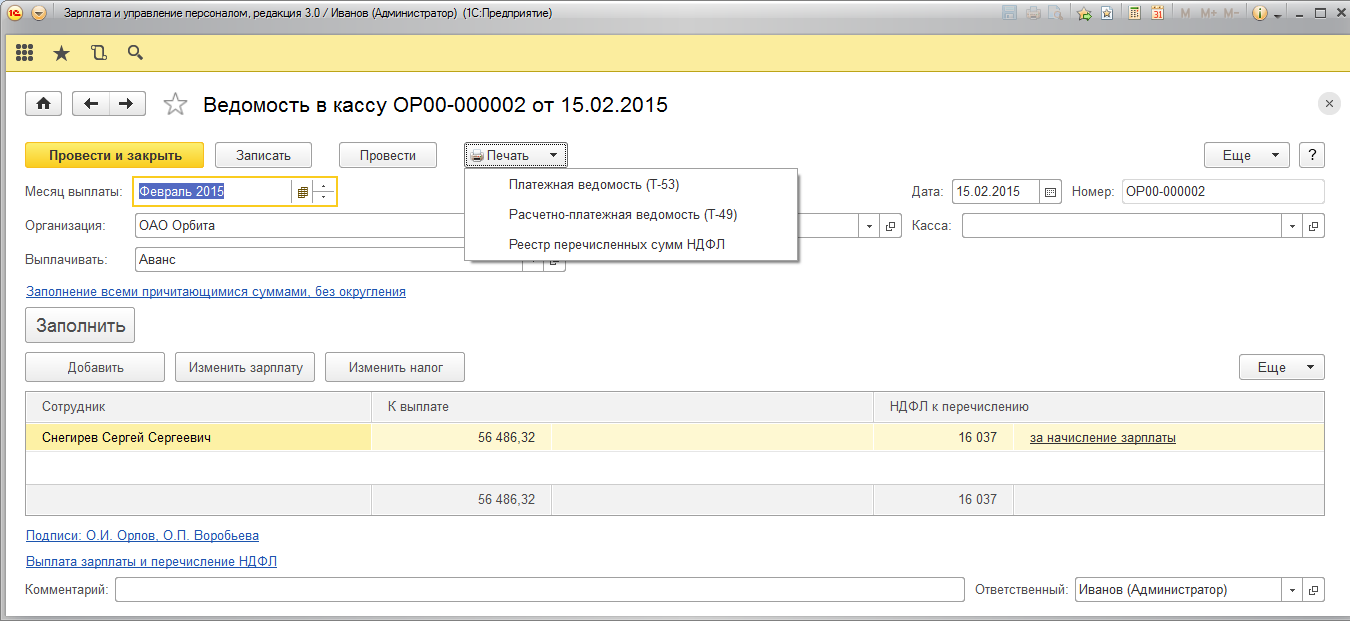Click the Номер field
This screenshot has width=1350, height=621.
click(1223, 191)
